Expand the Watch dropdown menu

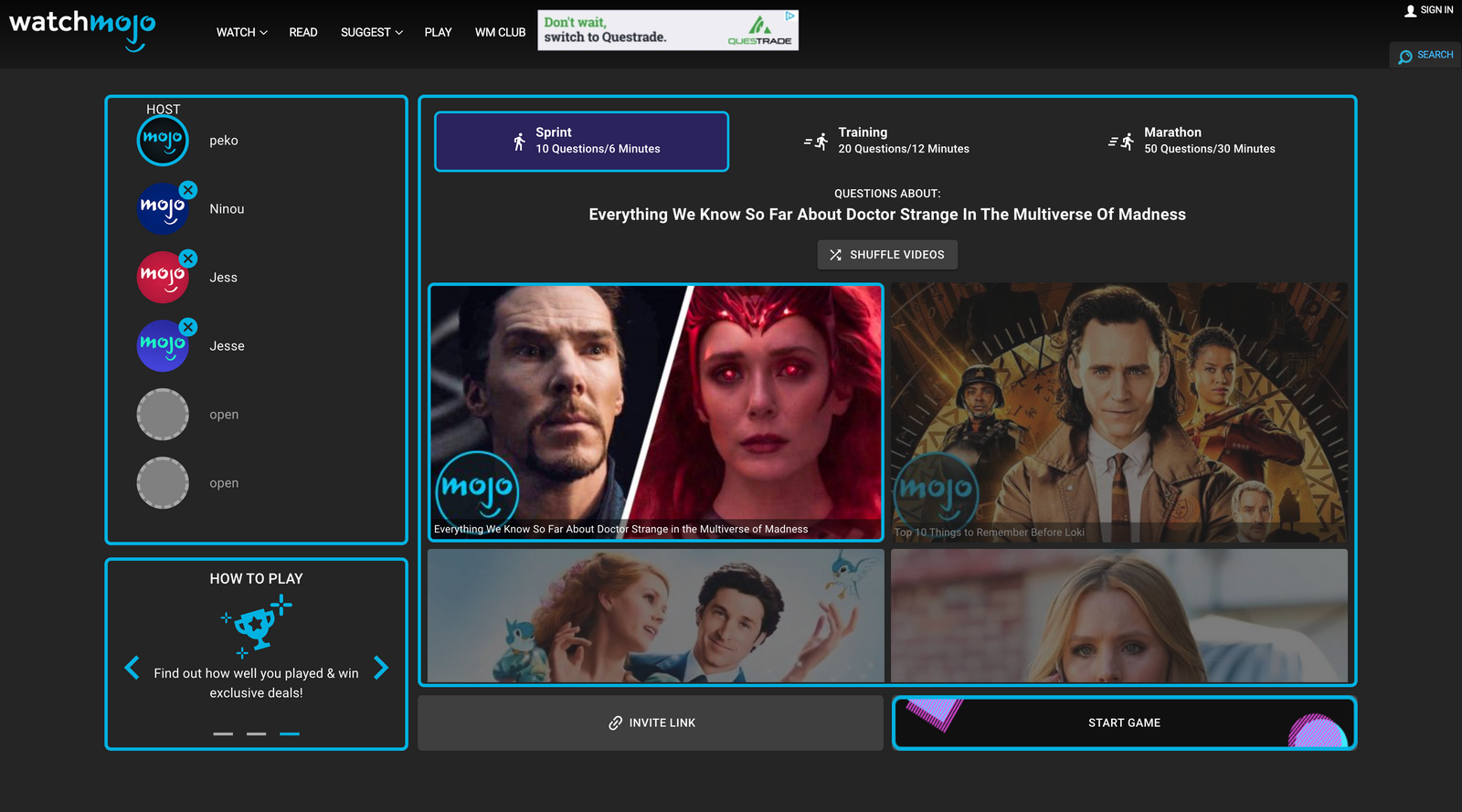pyautogui.click(x=241, y=33)
